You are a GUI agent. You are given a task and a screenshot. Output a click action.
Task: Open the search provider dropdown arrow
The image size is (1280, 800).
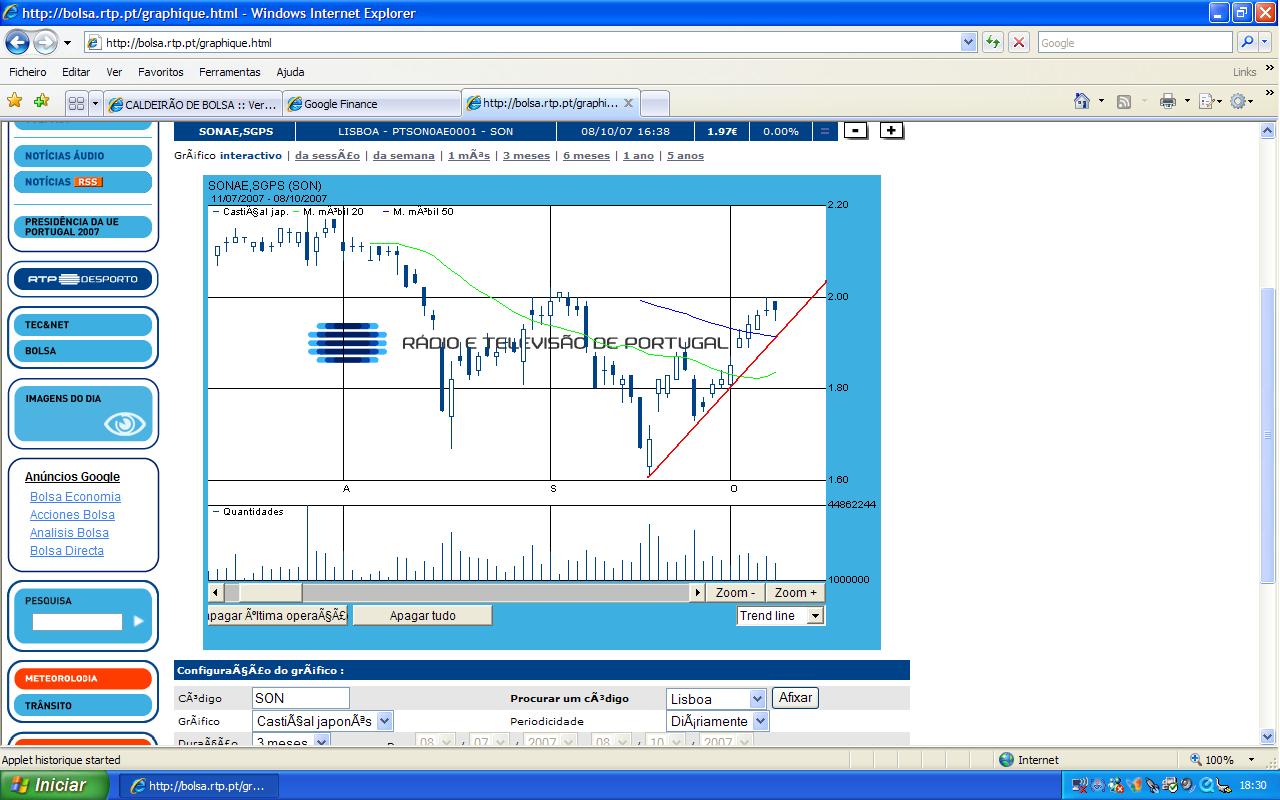click(x=1265, y=42)
